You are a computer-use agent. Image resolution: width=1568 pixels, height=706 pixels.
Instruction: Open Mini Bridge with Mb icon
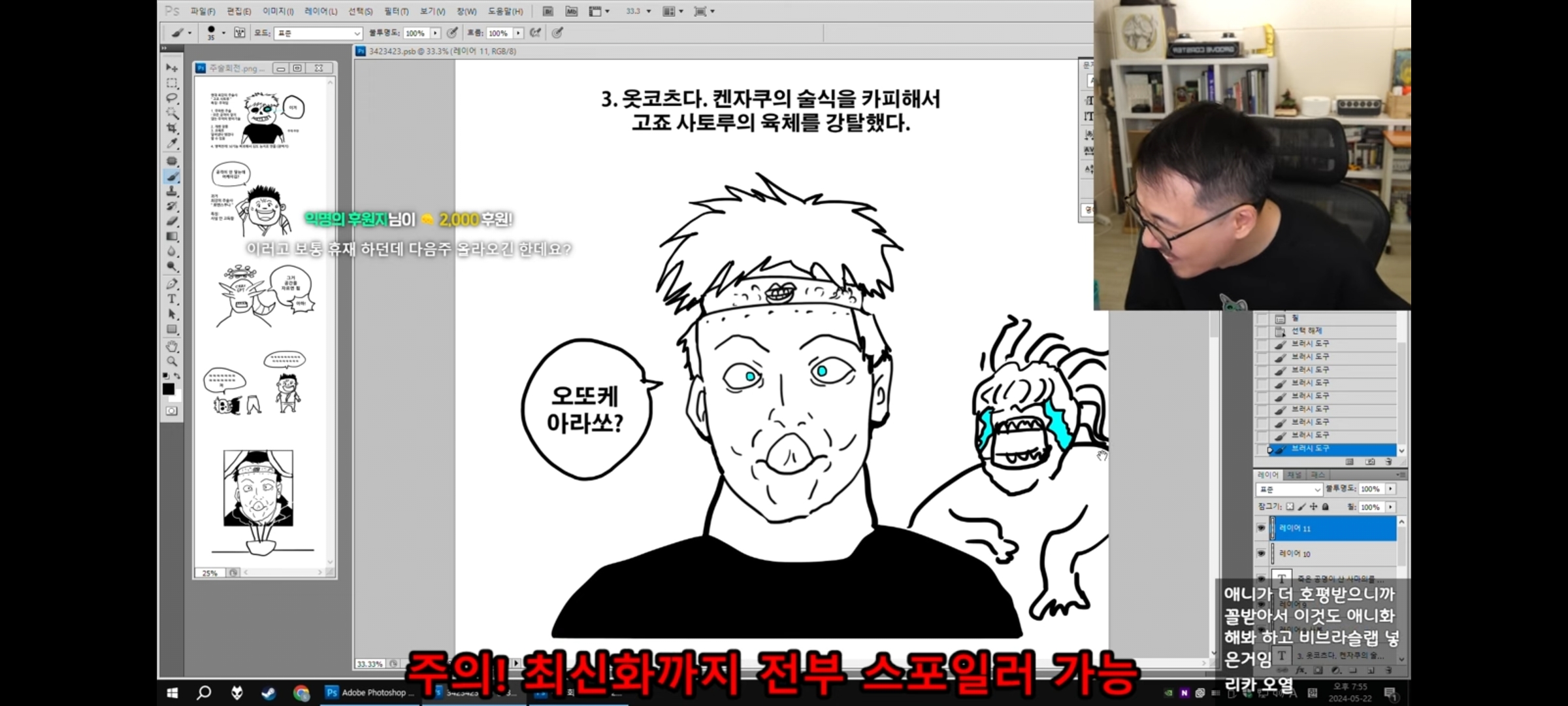[572, 11]
